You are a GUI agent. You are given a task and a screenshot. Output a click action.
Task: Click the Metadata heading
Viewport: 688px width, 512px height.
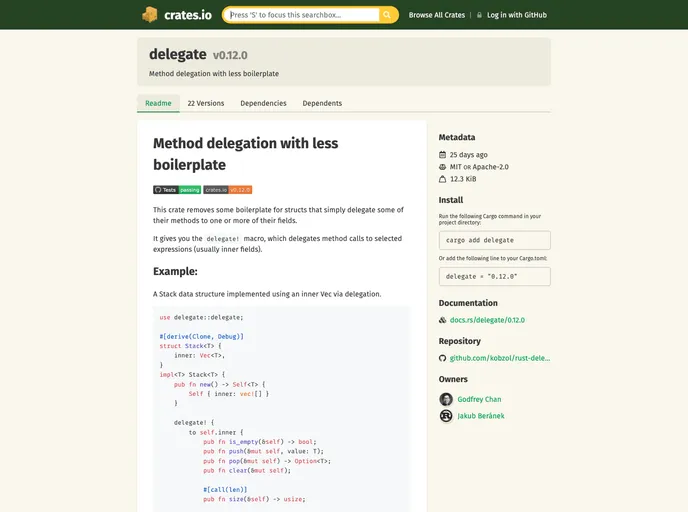coord(457,137)
